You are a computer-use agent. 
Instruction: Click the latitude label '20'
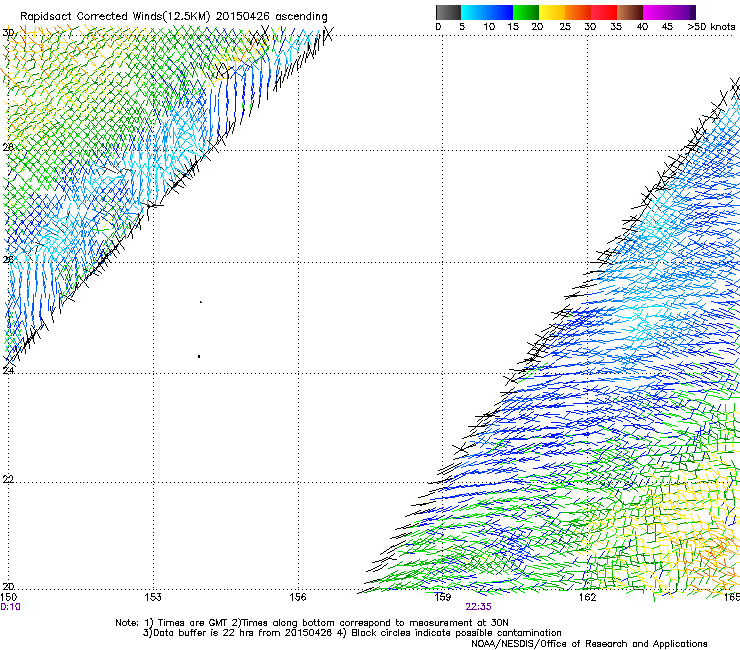coord(8,586)
